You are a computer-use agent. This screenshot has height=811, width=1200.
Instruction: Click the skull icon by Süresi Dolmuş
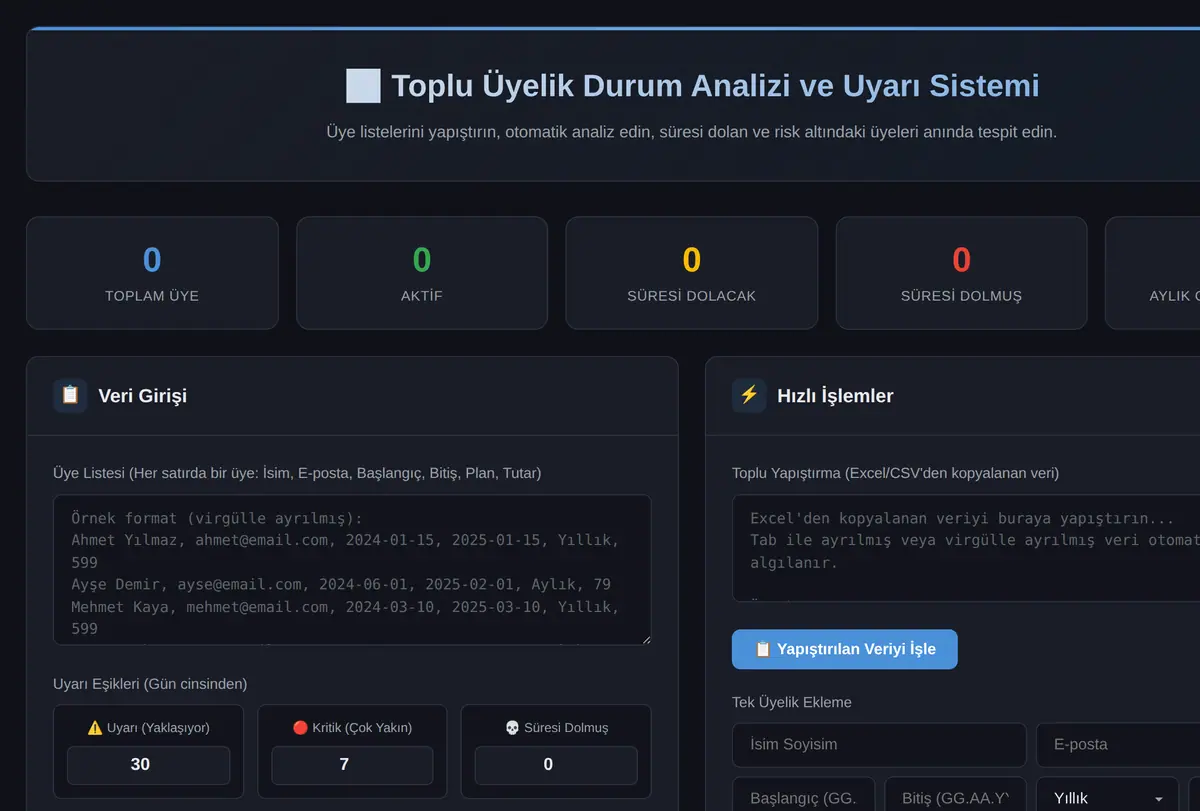click(x=512, y=728)
